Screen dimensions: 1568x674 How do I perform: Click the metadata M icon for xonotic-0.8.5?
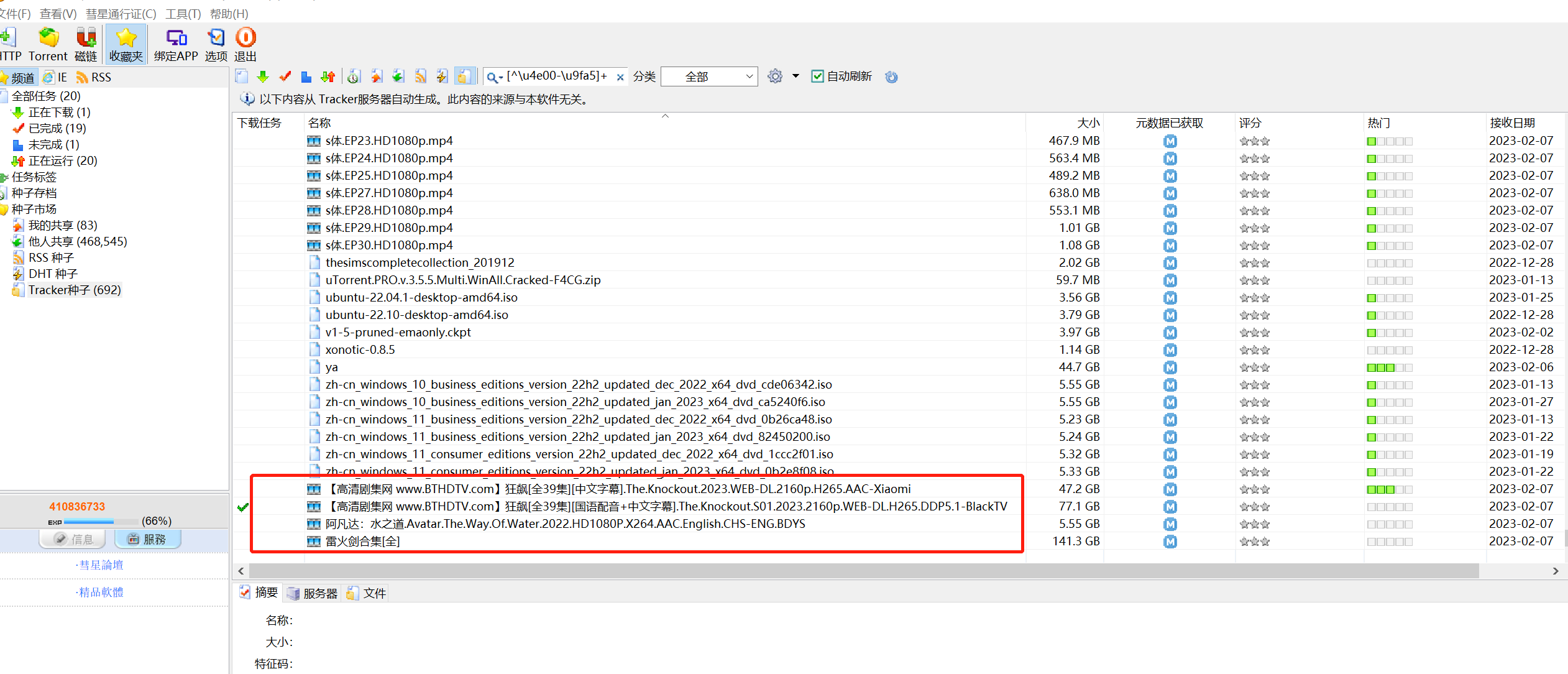tap(1170, 350)
